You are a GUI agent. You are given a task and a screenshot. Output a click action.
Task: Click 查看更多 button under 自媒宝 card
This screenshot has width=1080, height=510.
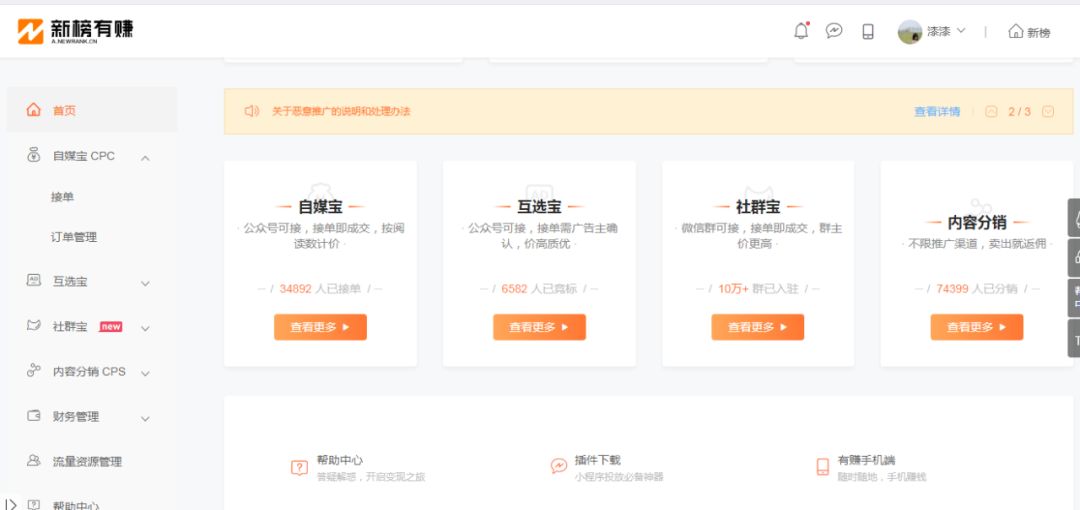pyautogui.click(x=320, y=327)
